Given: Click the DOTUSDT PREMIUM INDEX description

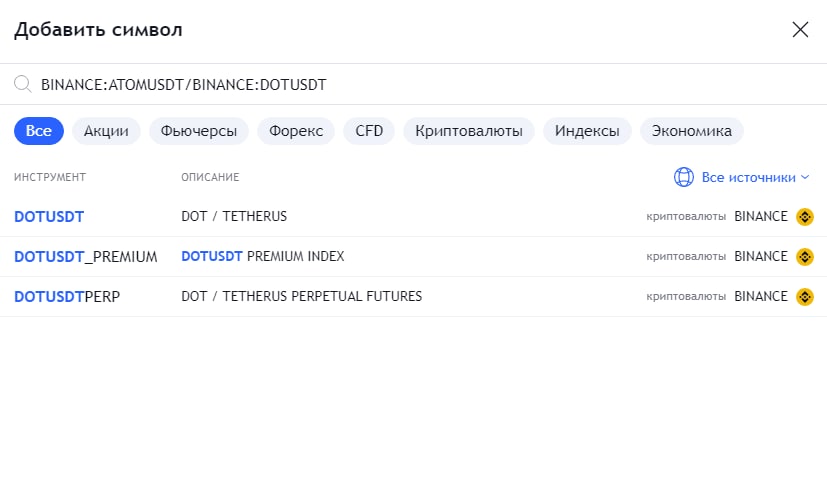Looking at the screenshot, I should point(263,256).
